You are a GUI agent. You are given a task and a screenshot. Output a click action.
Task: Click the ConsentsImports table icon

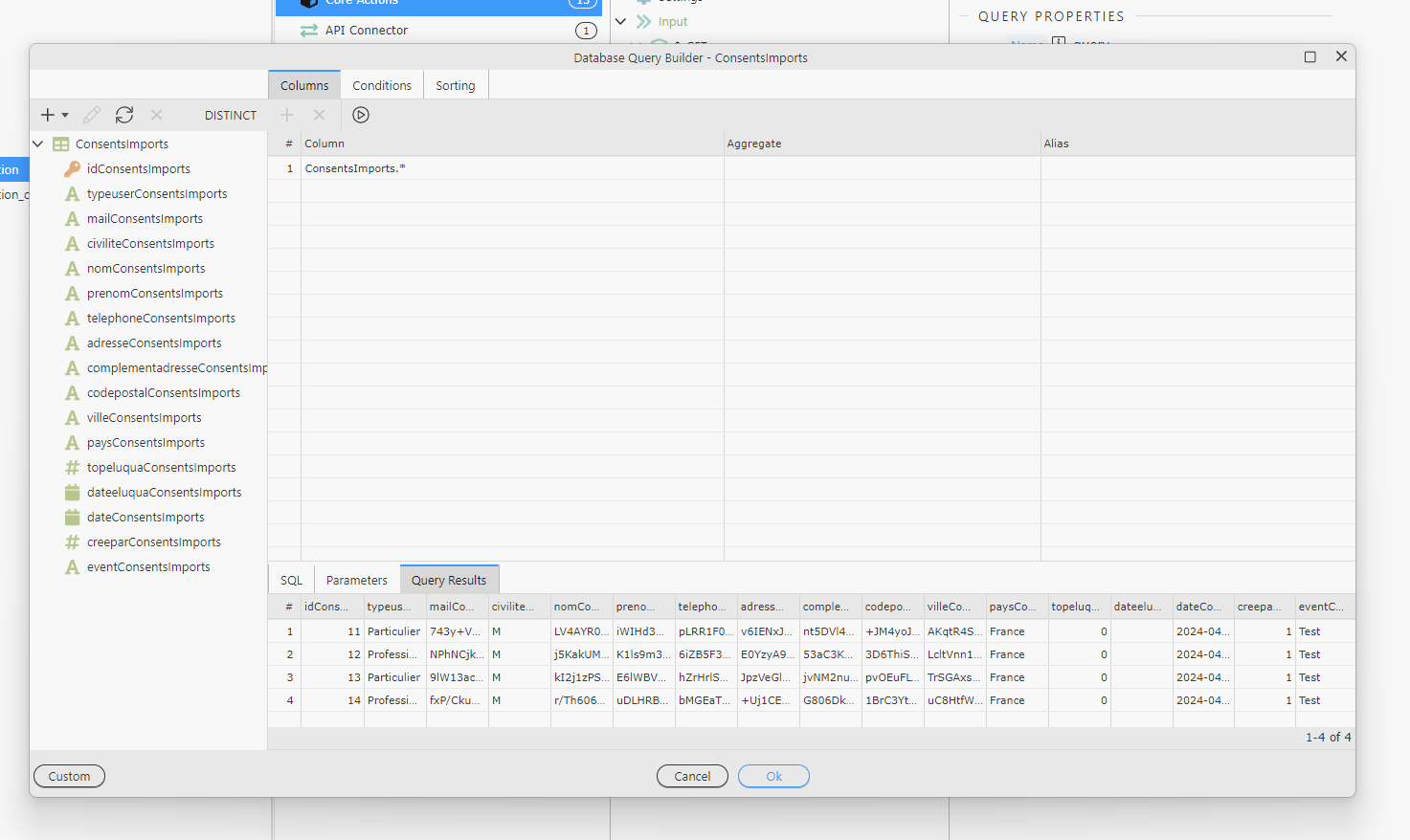[x=61, y=144]
